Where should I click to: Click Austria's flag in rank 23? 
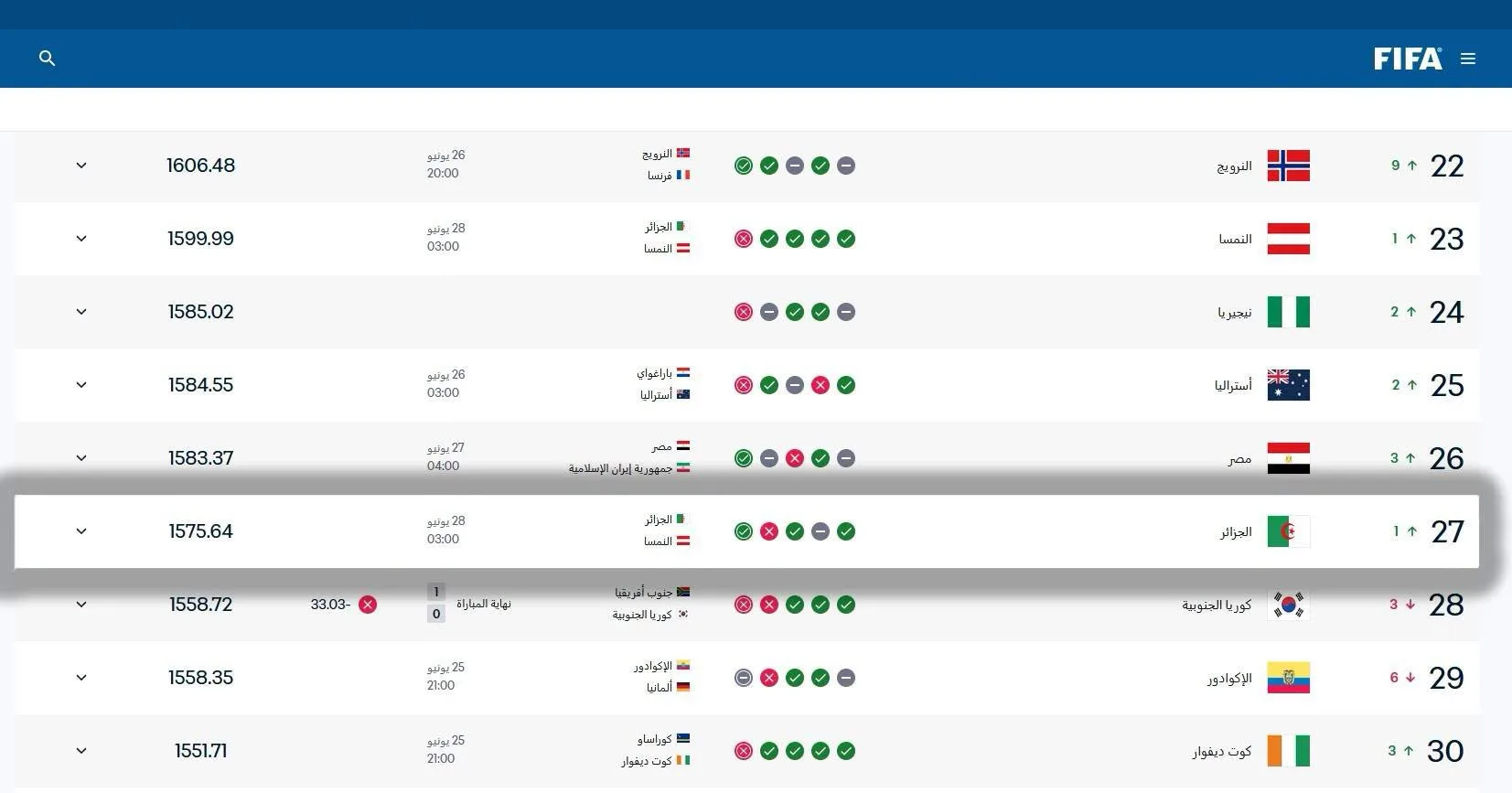pyautogui.click(x=1288, y=239)
